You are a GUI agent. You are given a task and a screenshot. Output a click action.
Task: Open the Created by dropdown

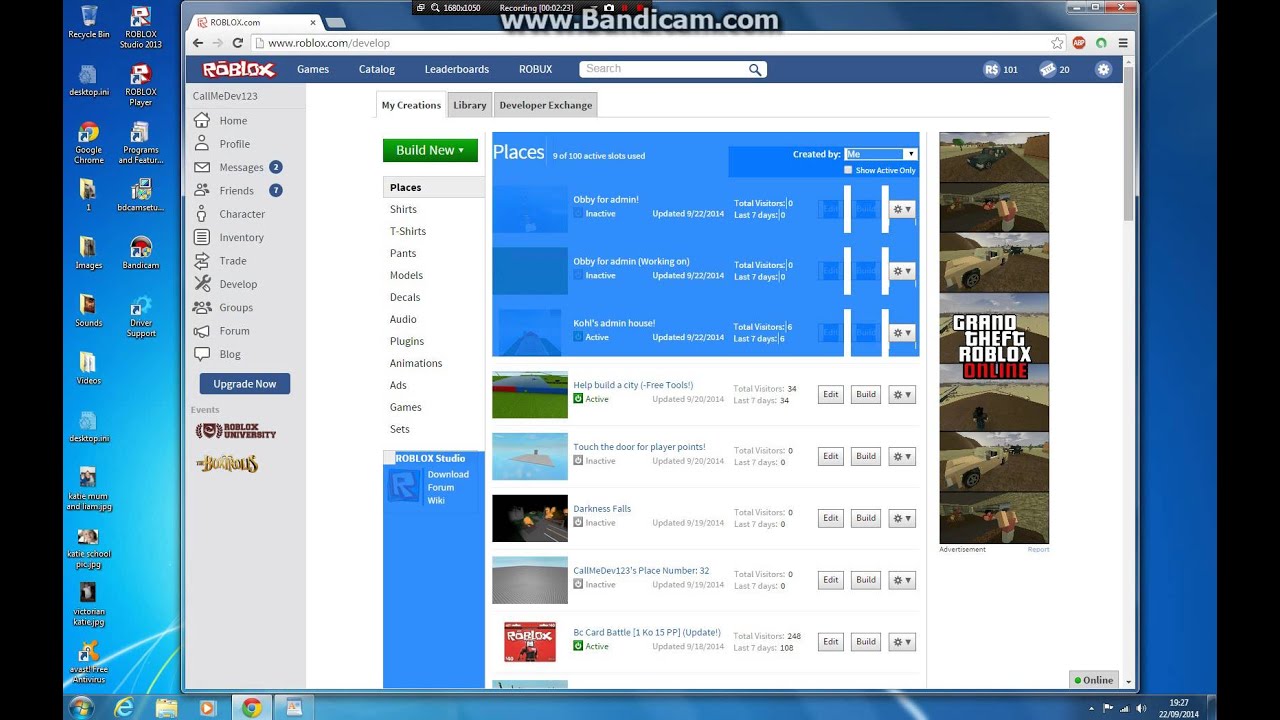(881, 154)
